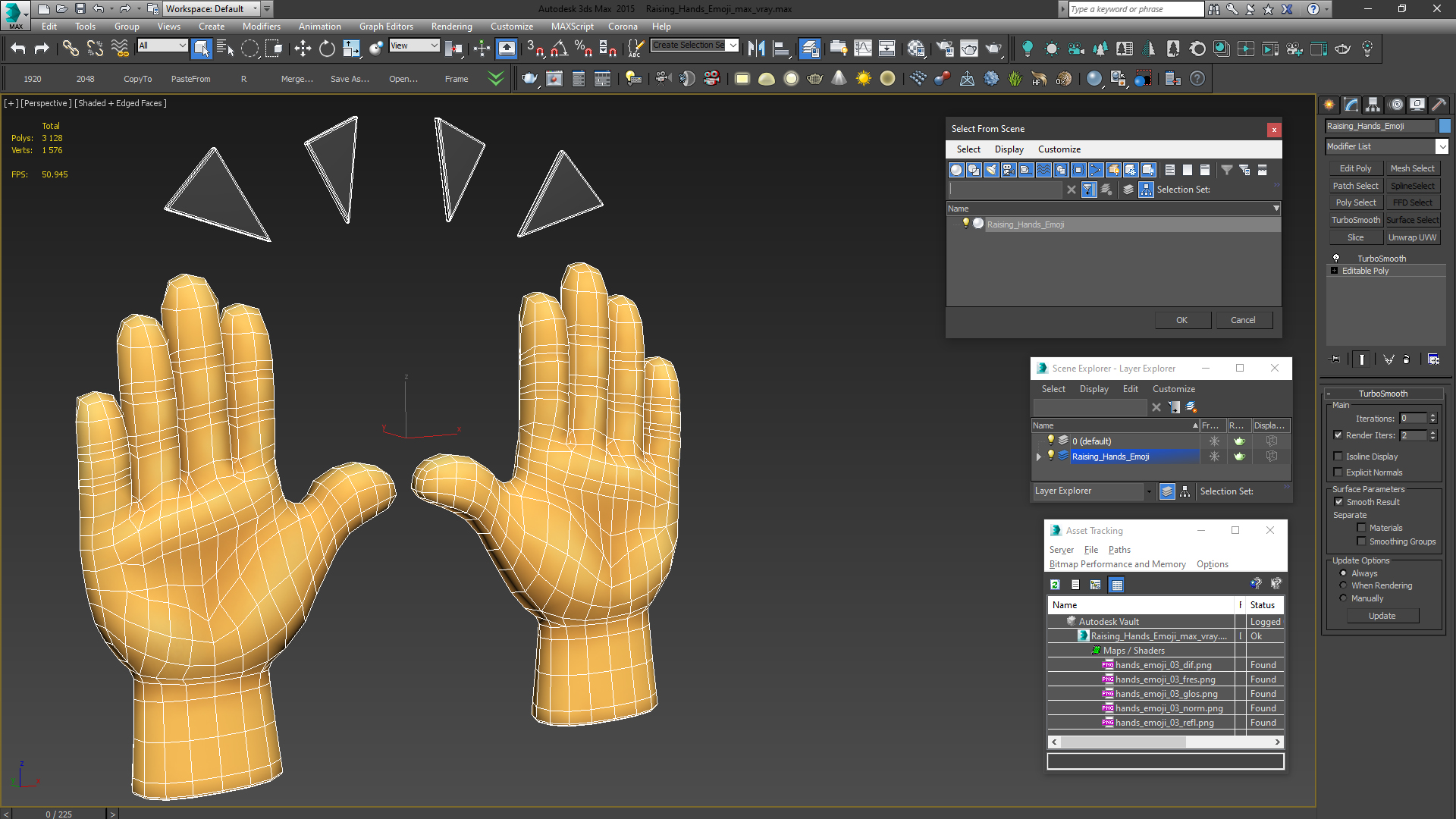Select the Move transform tool
The height and width of the screenshot is (819, 1456).
[303, 49]
